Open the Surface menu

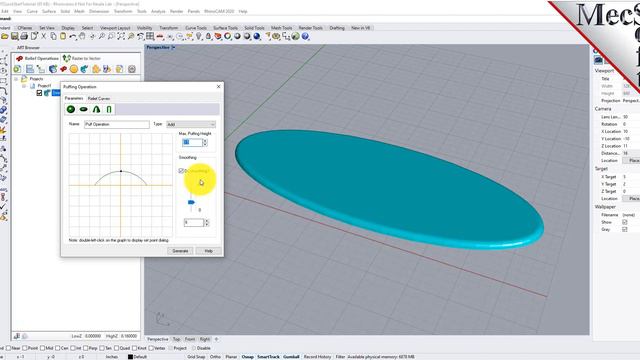(49, 11)
